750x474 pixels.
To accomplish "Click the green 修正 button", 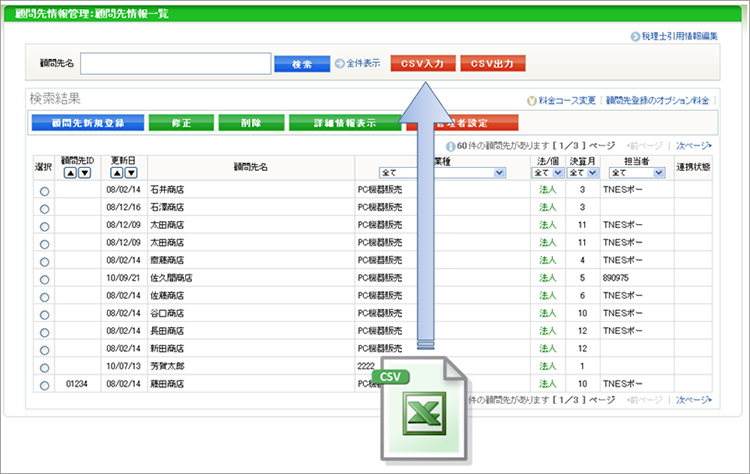I will click(x=181, y=123).
